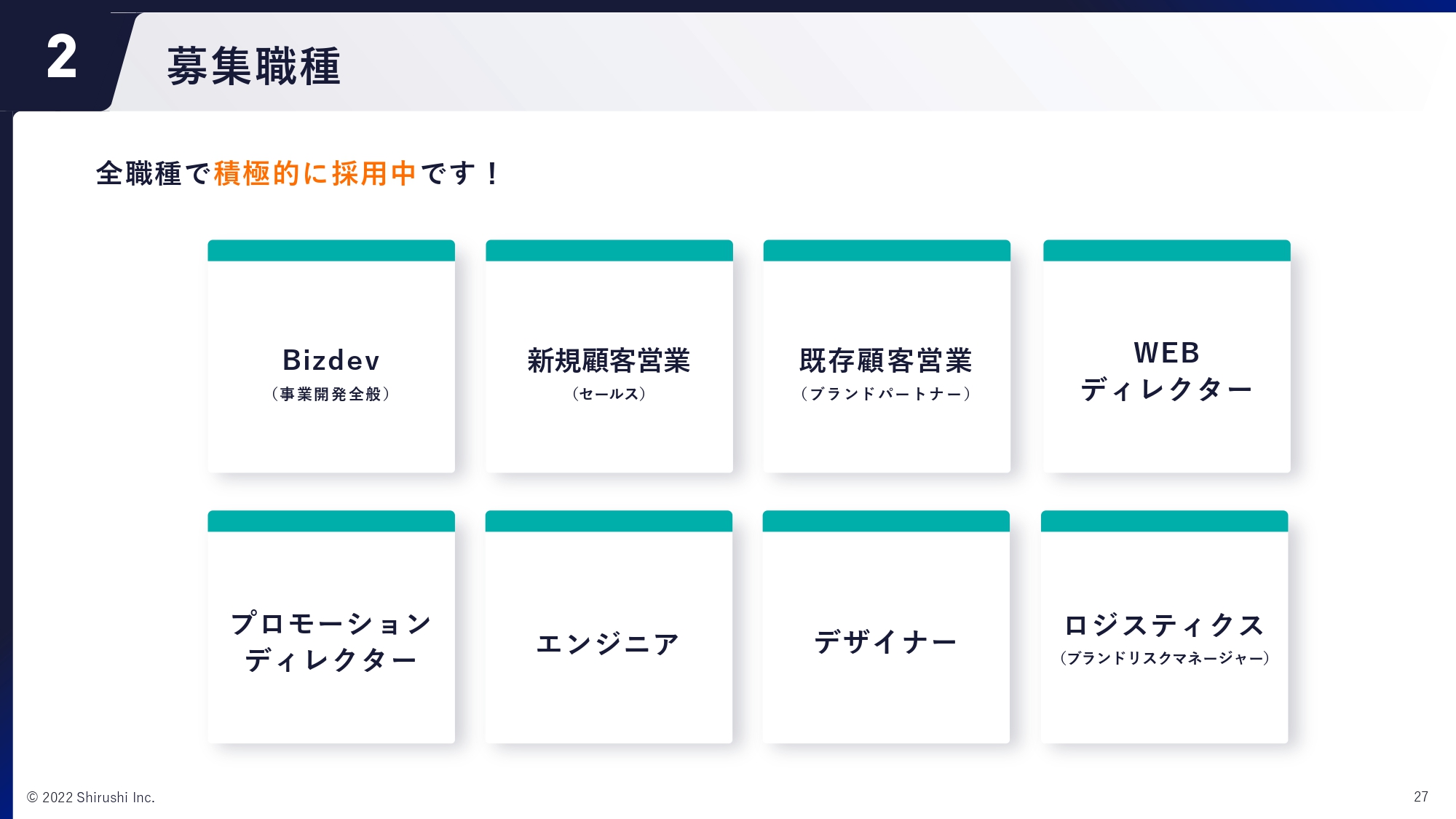Click the page number 27
This screenshot has width=1456, height=819.
pos(1420,796)
